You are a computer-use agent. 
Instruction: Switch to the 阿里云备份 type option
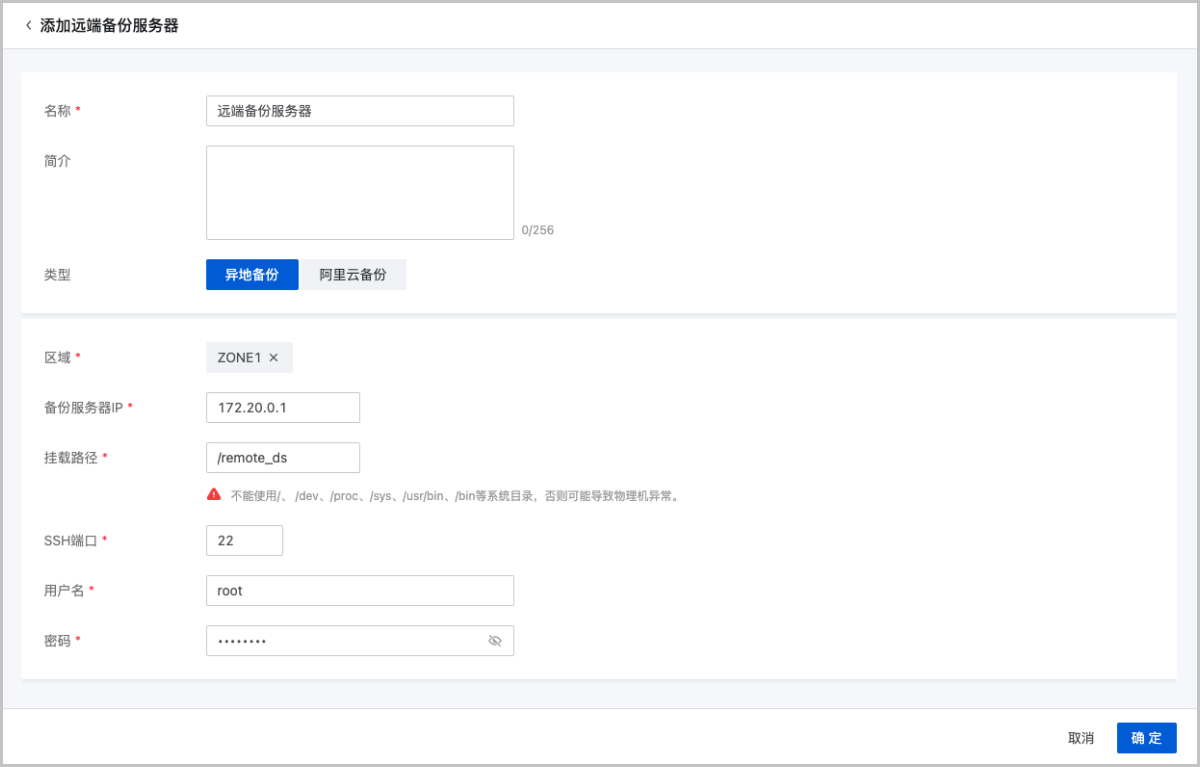click(x=353, y=275)
